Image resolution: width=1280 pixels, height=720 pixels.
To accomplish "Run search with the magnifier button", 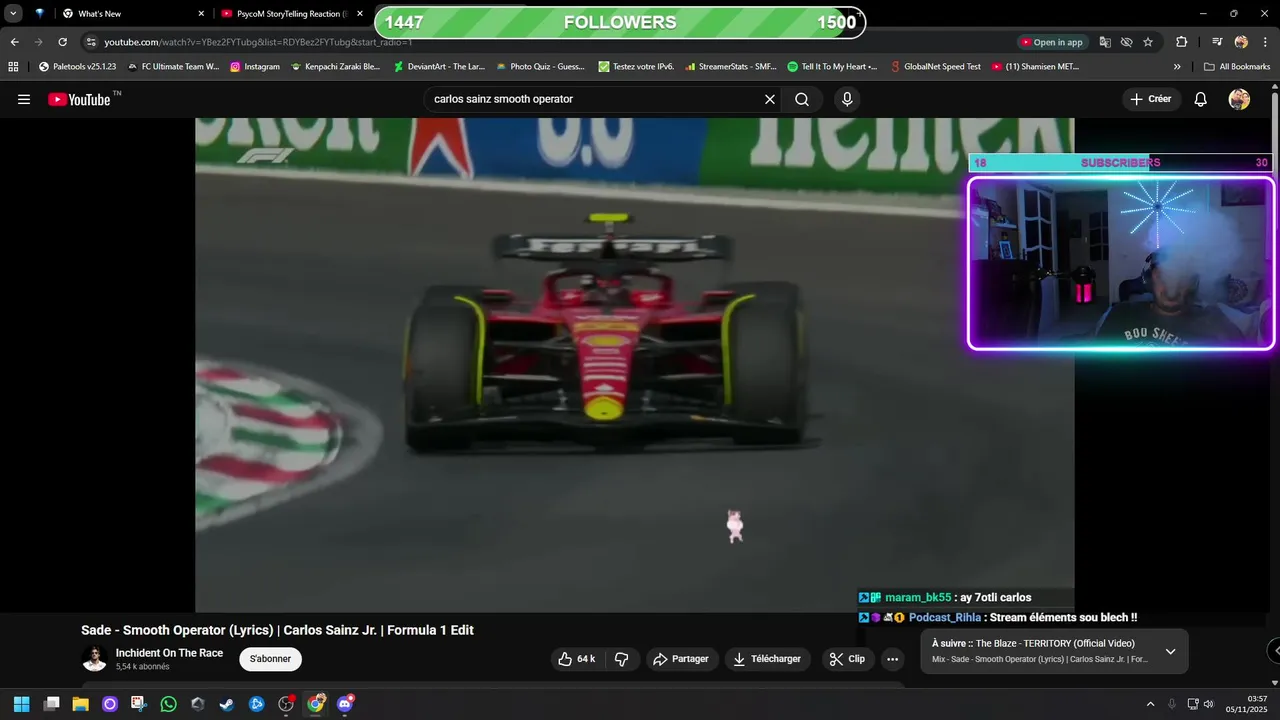I will [802, 99].
